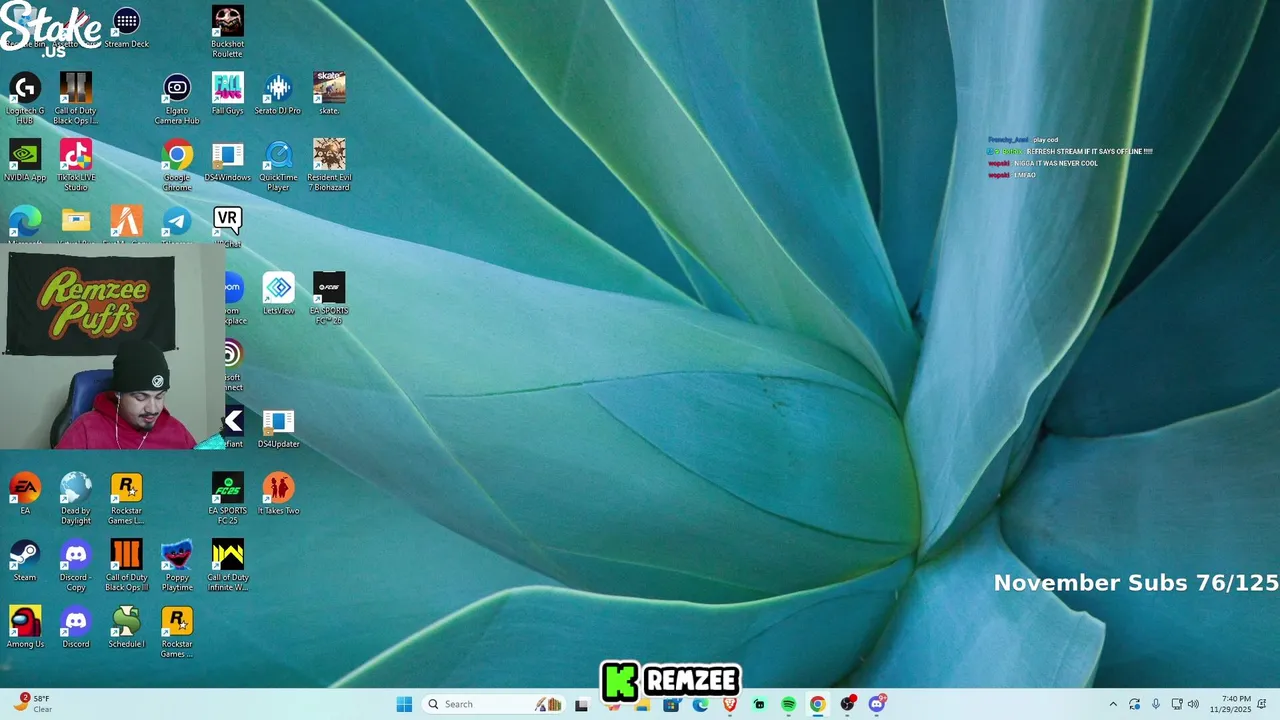Open the Logitech G HUB shortcut

(25, 99)
